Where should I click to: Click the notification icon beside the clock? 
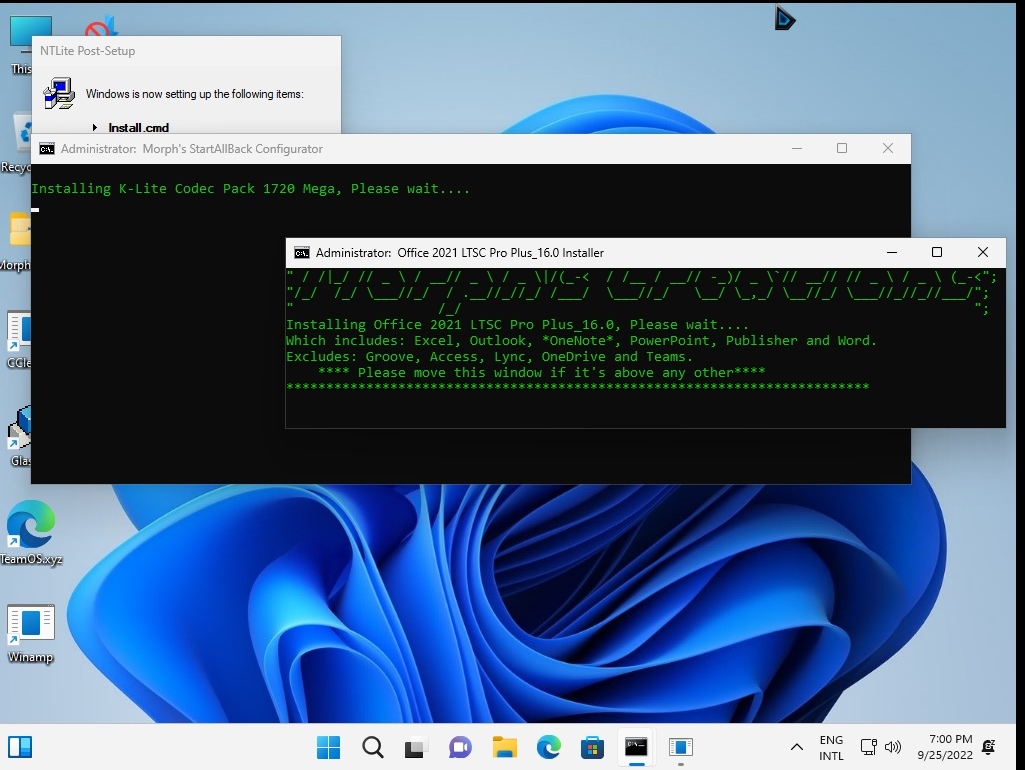989,747
